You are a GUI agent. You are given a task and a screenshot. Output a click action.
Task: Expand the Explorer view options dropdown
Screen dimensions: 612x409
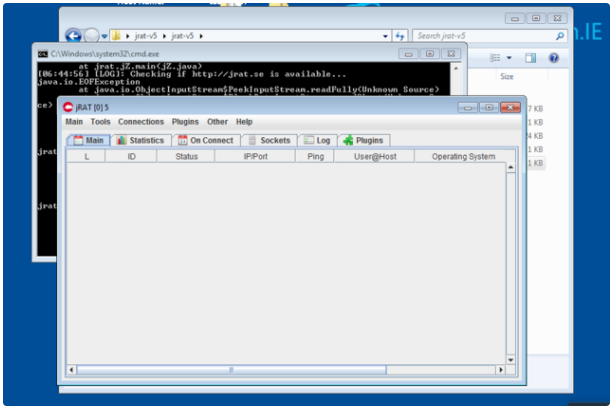coord(508,58)
